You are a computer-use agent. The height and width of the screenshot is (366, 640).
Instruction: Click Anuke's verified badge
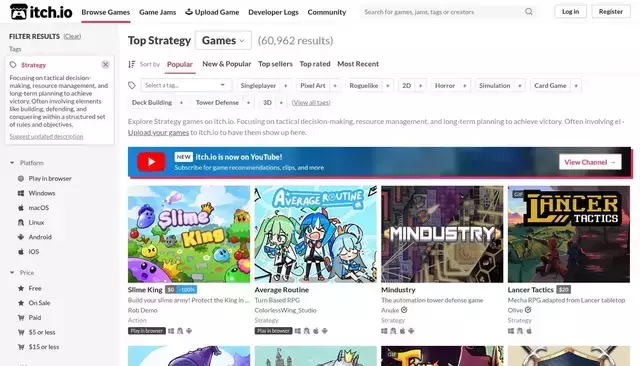pos(404,310)
